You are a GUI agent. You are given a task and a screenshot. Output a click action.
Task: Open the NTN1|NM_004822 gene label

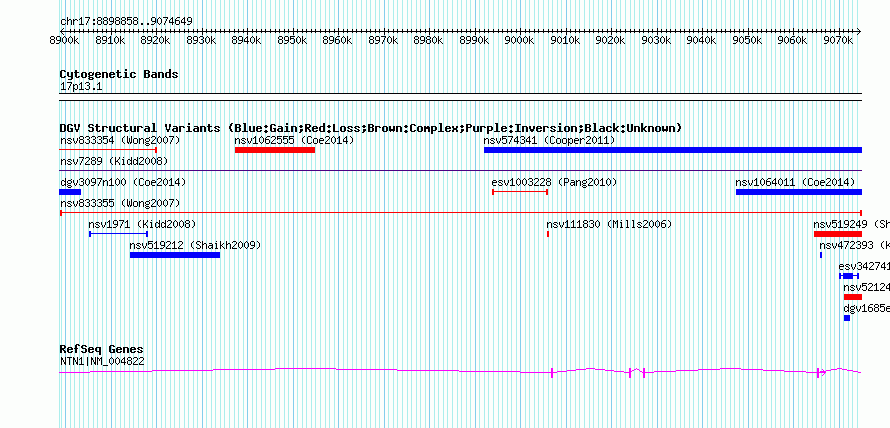[102, 361]
